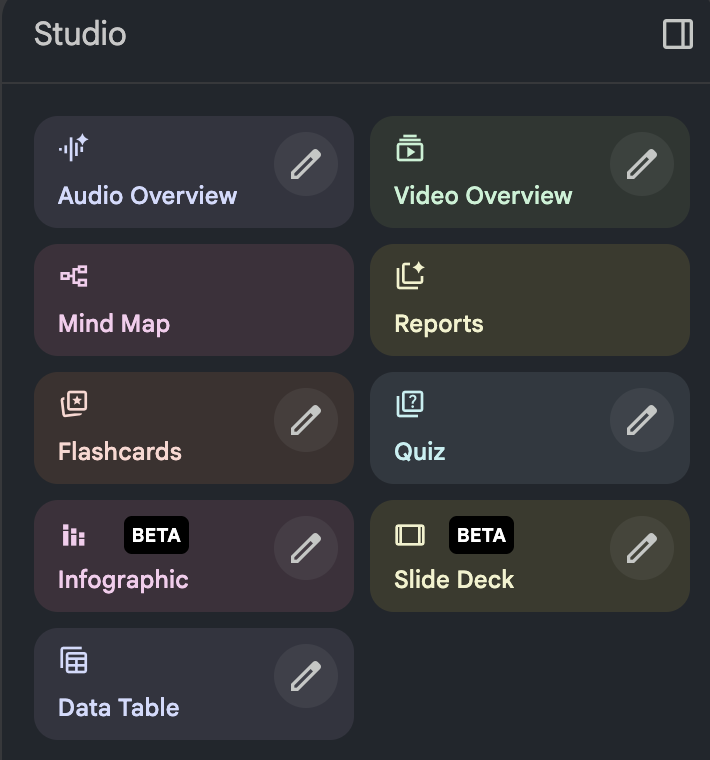Collapse the Studio side panel icon

(x=678, y=34)
